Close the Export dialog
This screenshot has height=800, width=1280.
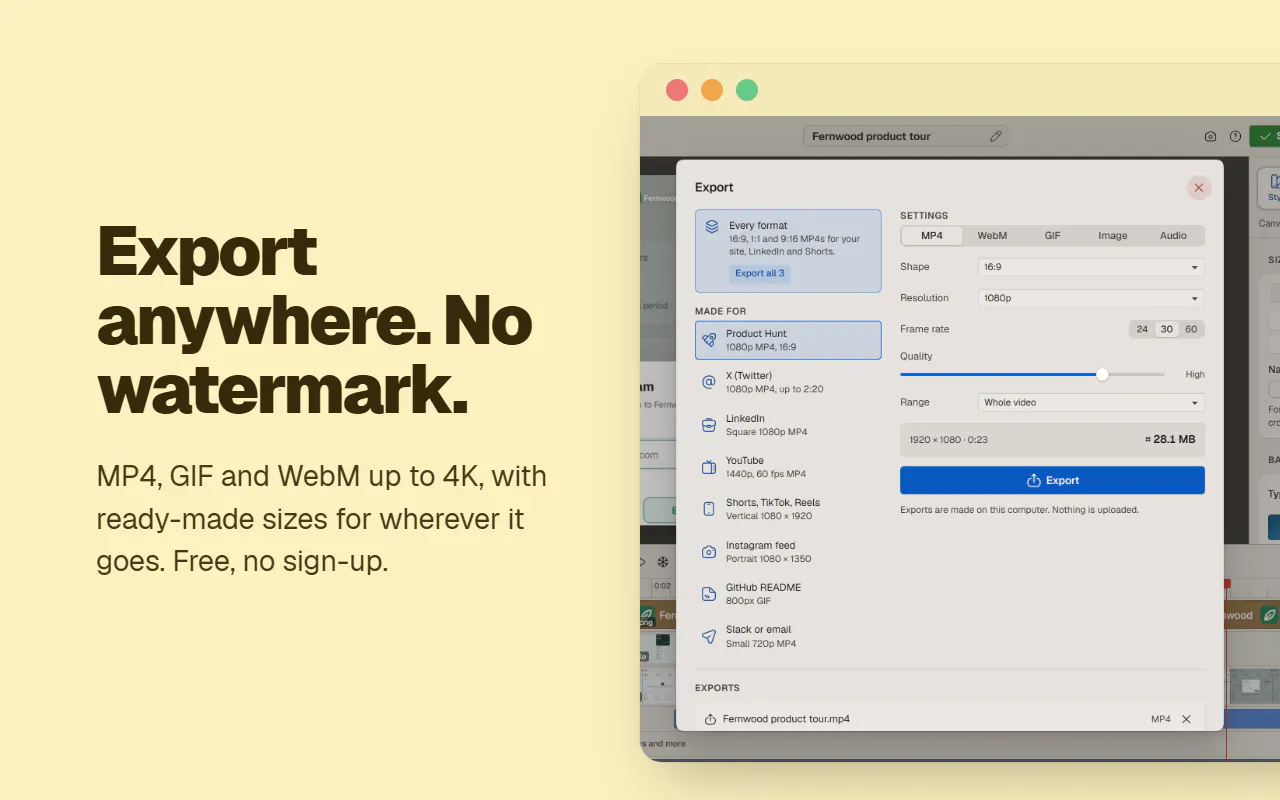click(x=1199, y=187)
